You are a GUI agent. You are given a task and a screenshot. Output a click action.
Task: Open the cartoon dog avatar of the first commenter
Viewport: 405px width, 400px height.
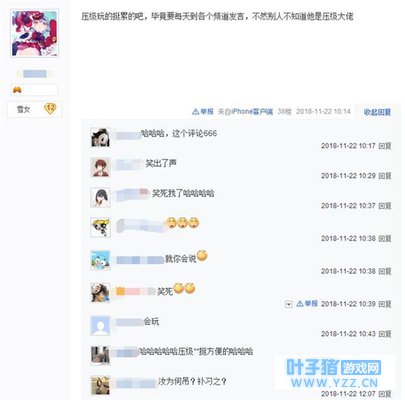(100, 137)
